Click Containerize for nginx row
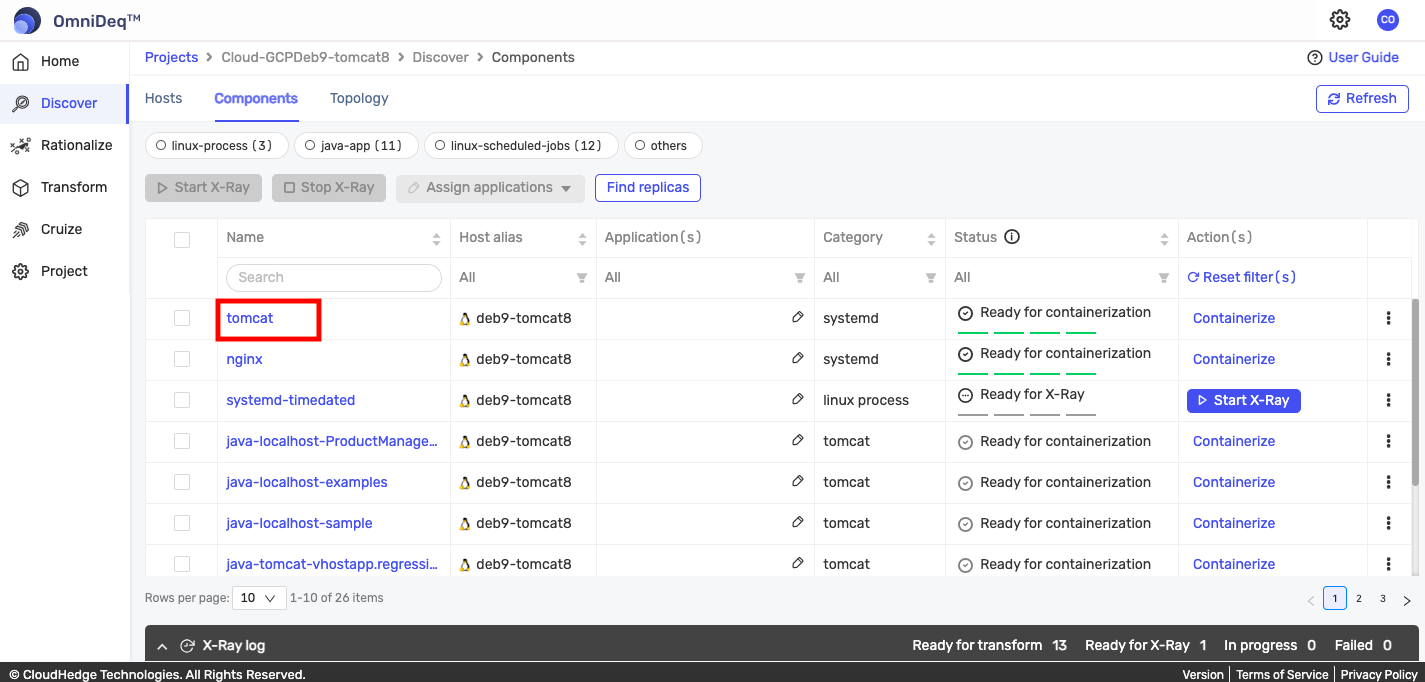 [1234, 359]
